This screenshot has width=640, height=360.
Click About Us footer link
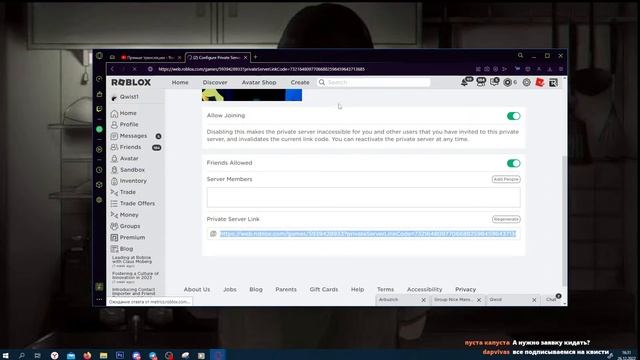click(x=197, y=289)
